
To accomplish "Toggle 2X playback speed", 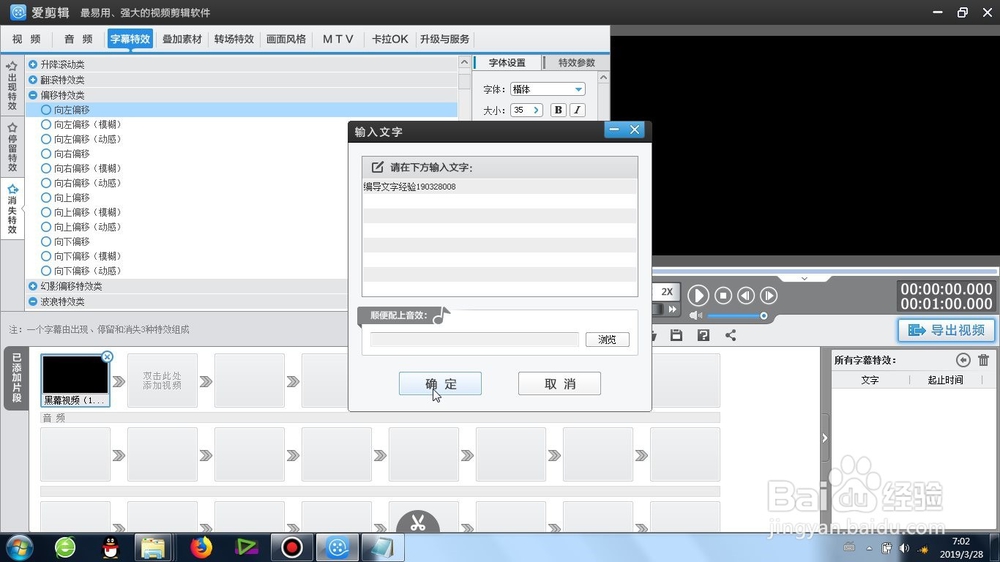I will 666,292.
